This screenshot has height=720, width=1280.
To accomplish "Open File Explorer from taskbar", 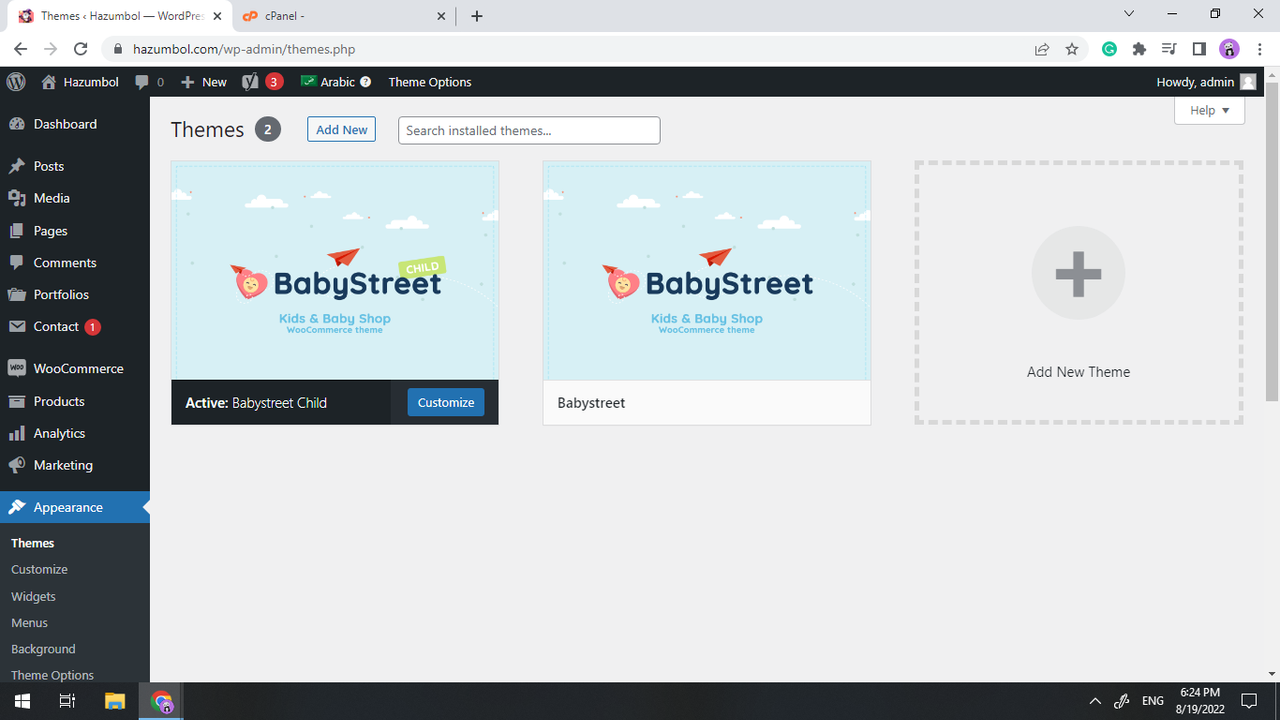I will point(114,701).
